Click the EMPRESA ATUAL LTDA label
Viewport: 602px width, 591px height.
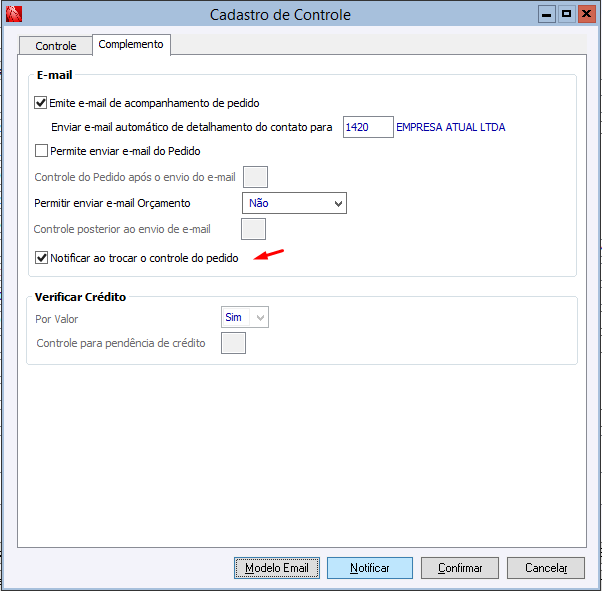(x=450, y=127)
